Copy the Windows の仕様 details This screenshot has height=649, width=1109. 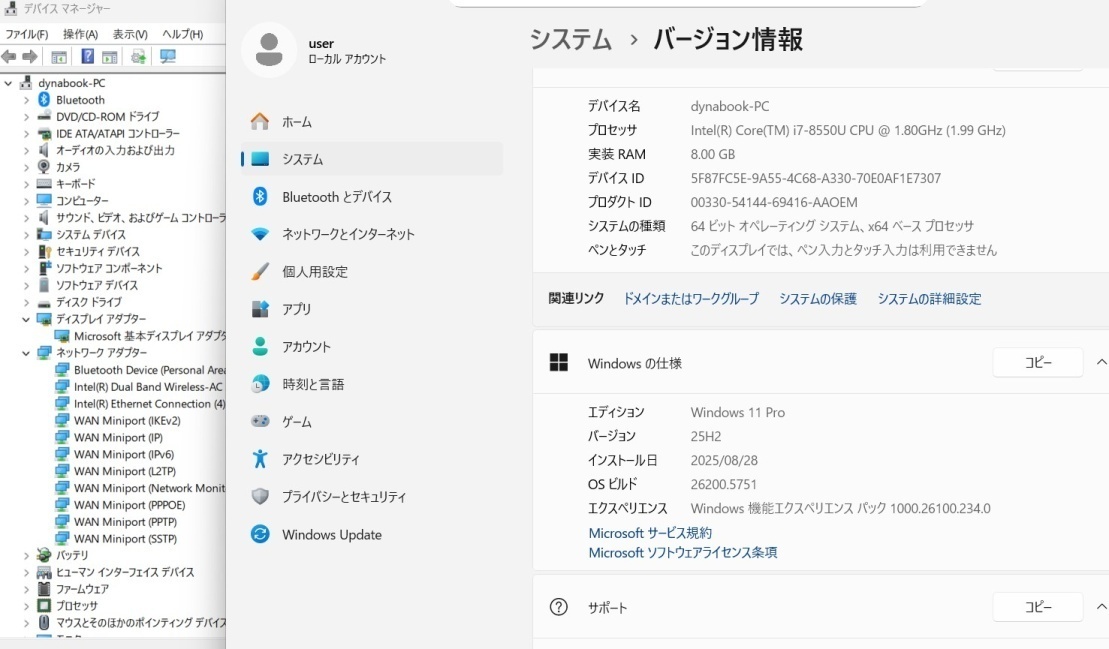pos(1038,362)
